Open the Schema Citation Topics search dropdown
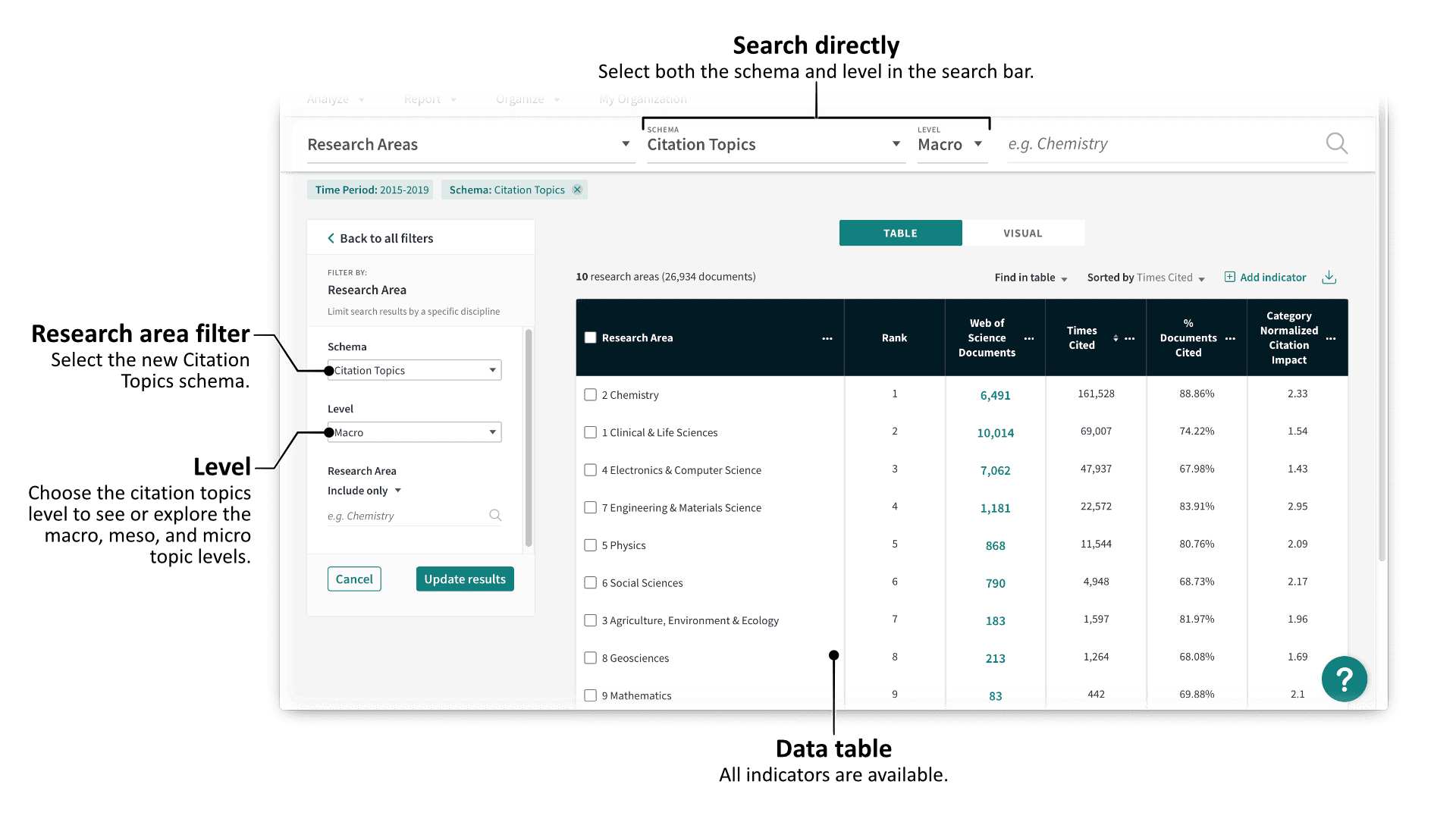 pyautogui.click(x=776, y=144)
